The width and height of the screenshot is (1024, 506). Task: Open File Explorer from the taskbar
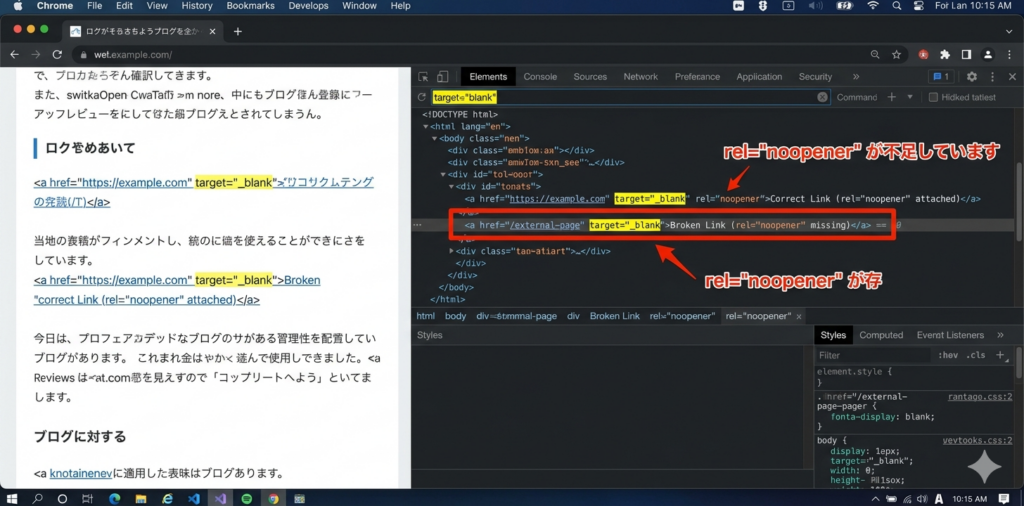(x=140, y=499)
